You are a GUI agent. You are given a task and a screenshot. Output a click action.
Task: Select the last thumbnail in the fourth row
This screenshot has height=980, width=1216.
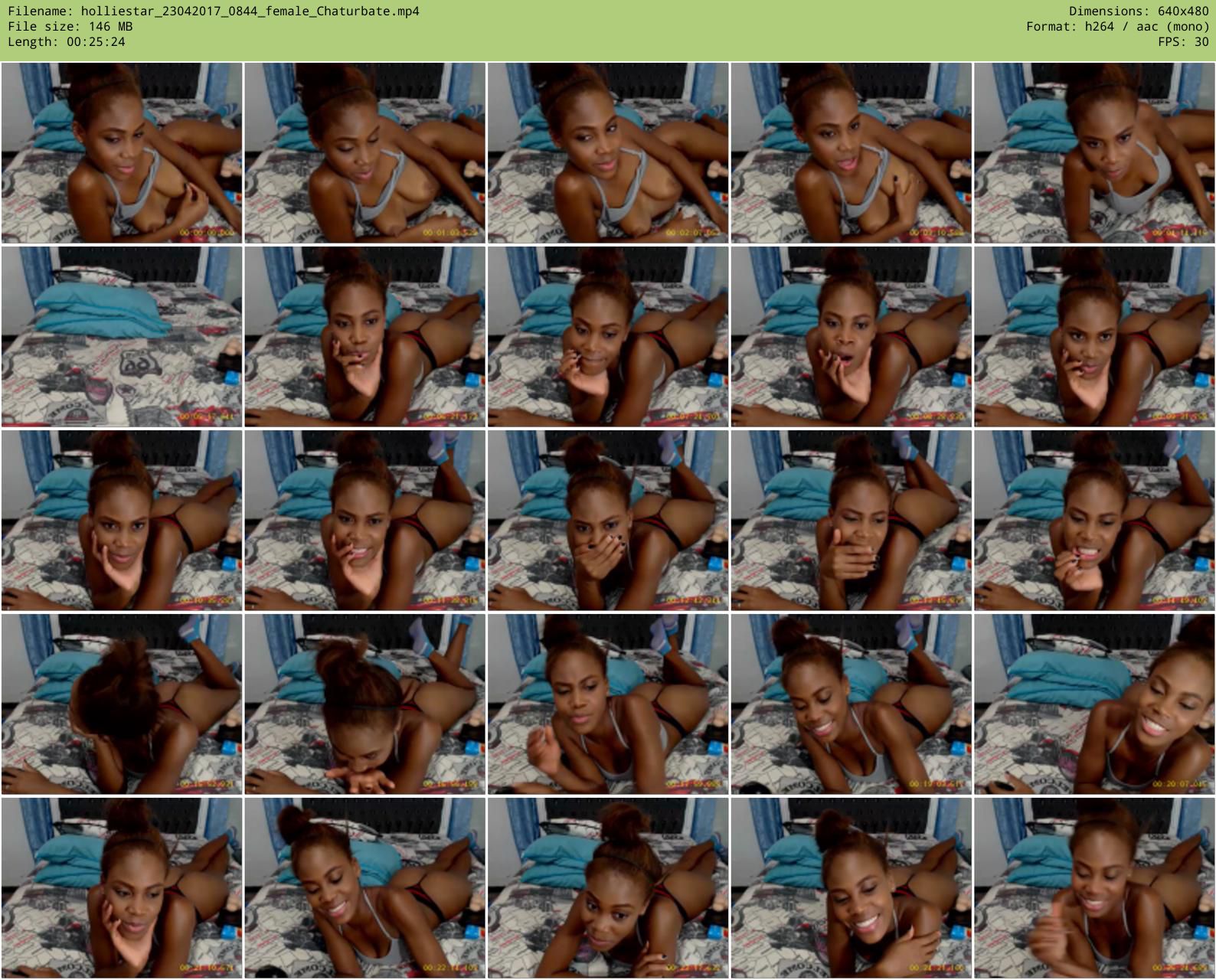click(1094, 704)
